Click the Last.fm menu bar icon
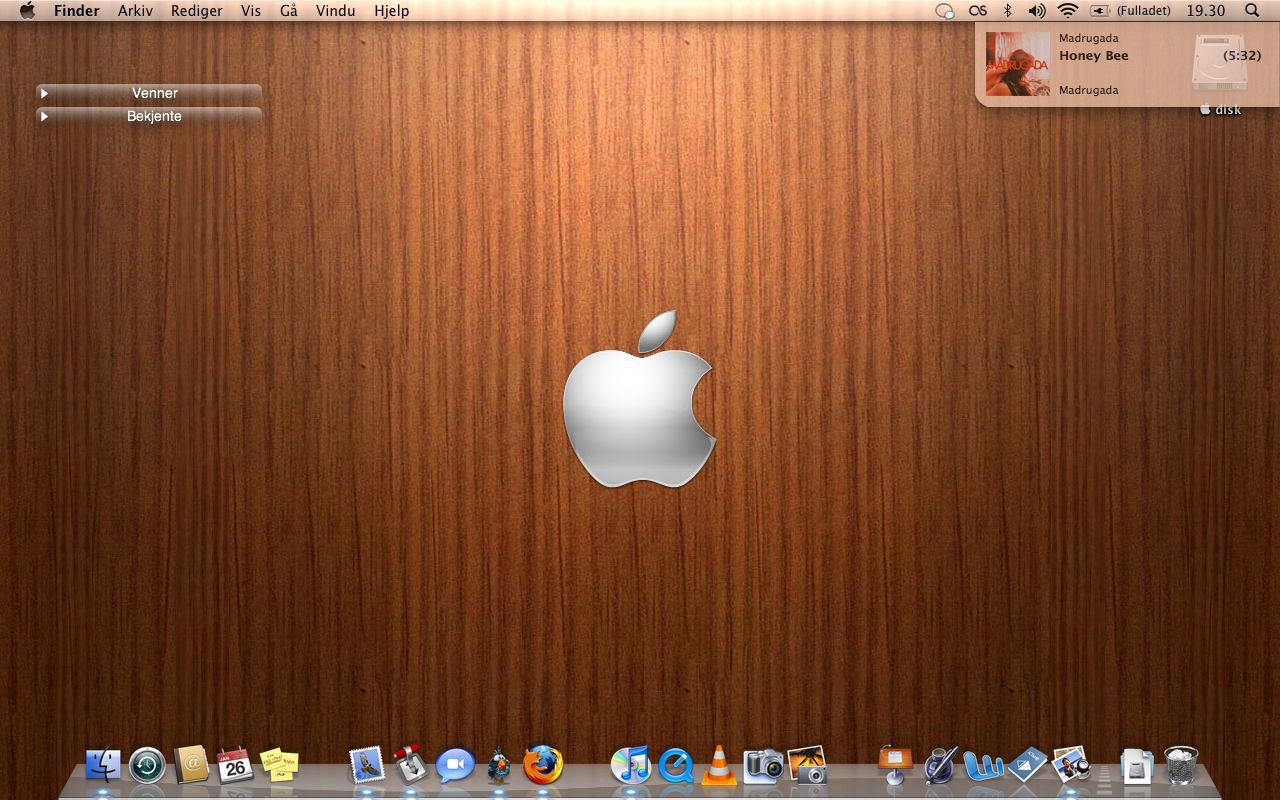Image resolution: width=1280 pixels, height=800 pixels. tap(979, 11)
